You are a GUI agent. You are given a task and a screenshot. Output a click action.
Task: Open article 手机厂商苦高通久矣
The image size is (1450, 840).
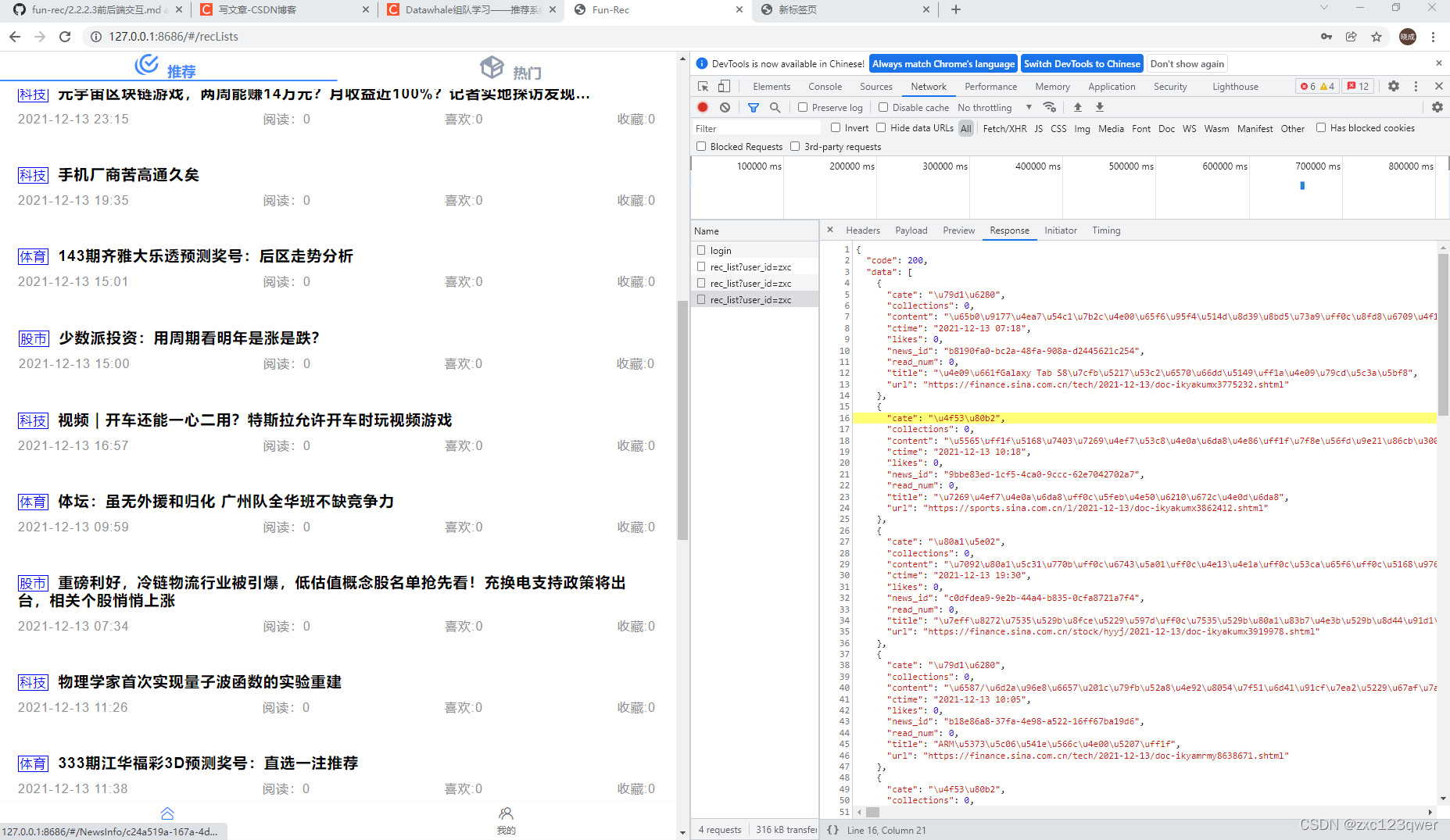[x=129, y=175]
